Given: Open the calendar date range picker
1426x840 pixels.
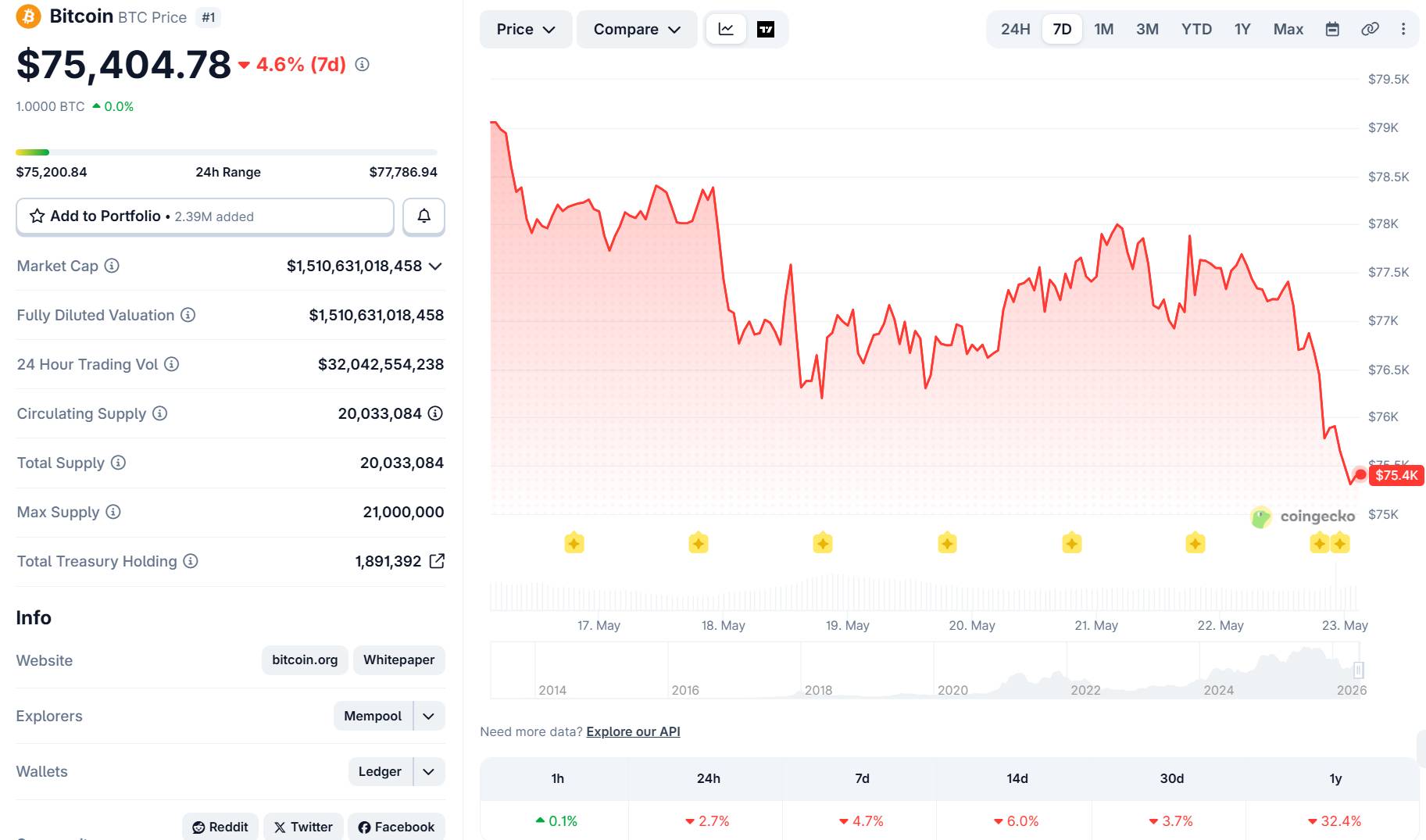Looking at the screenshot, I should coord(1333,29).
